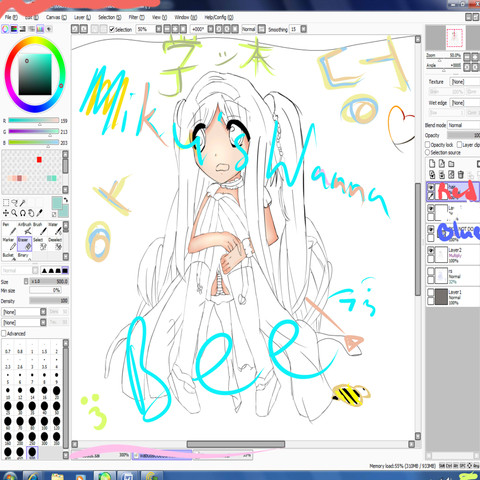Image resolution: width=480 pixels, height=480 pixels.
Task: Create a new linework layer
Action: [x=442, y=163]
